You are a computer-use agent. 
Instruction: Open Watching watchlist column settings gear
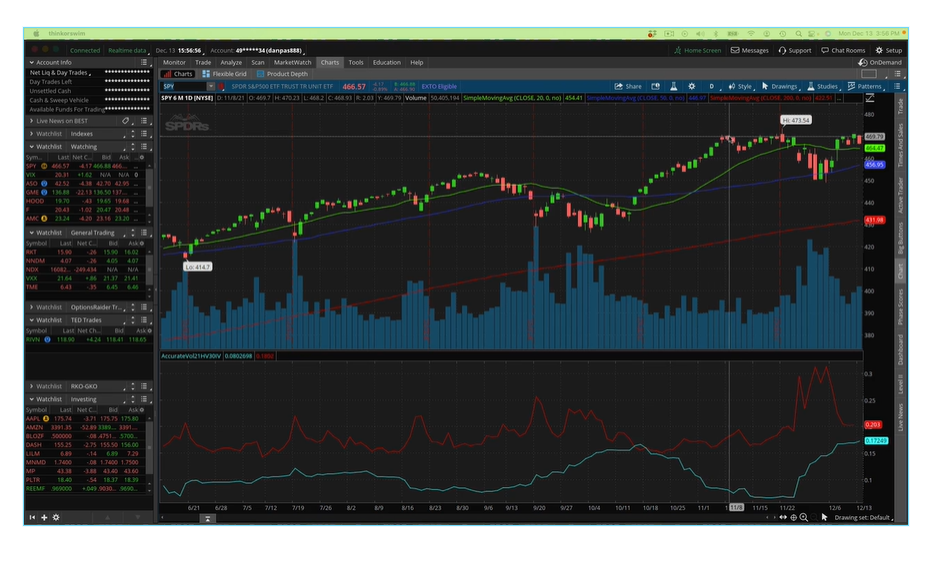pos(141,158)
